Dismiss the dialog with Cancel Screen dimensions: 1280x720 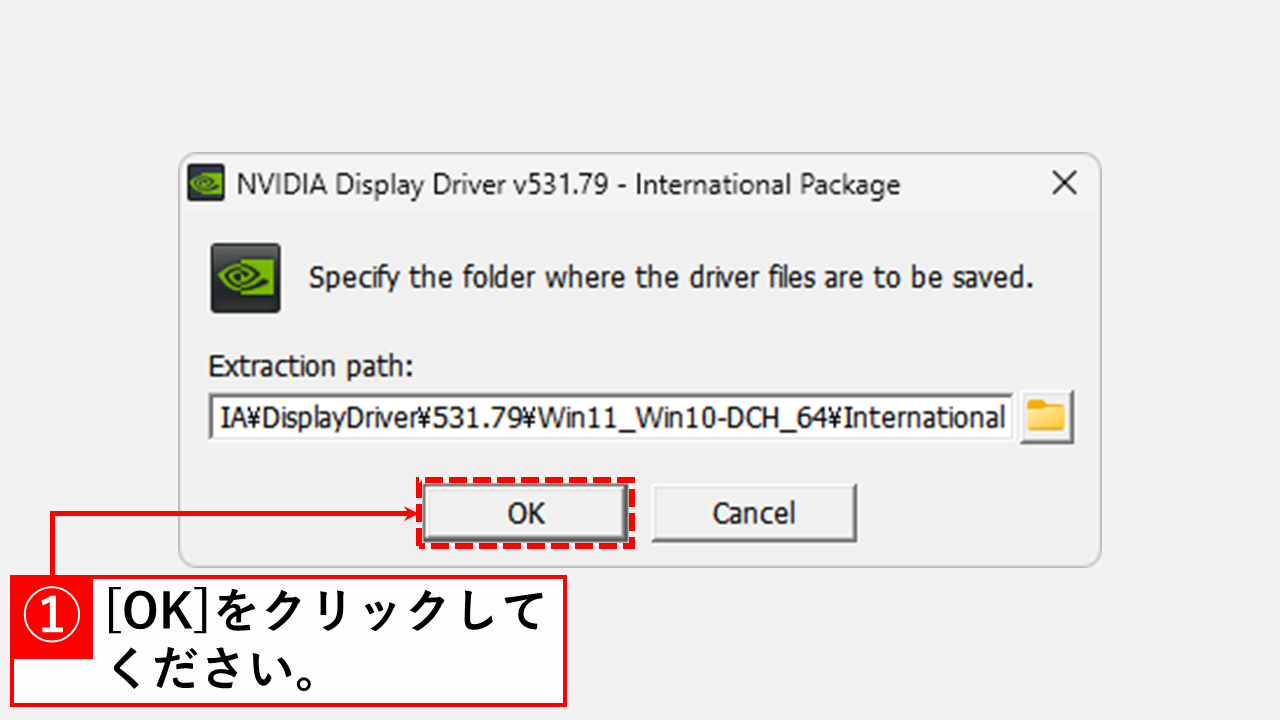point(753,512)
